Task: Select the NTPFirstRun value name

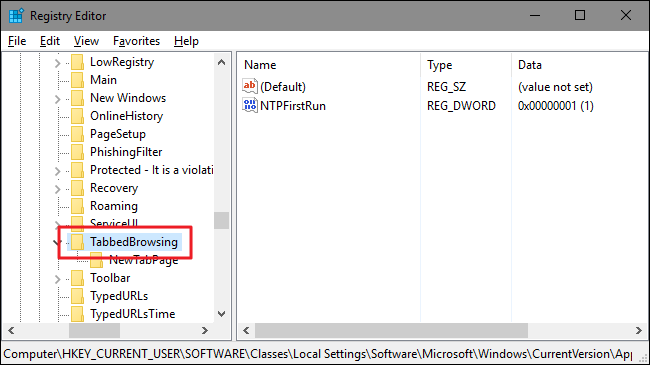Action: tap(293, 106)
